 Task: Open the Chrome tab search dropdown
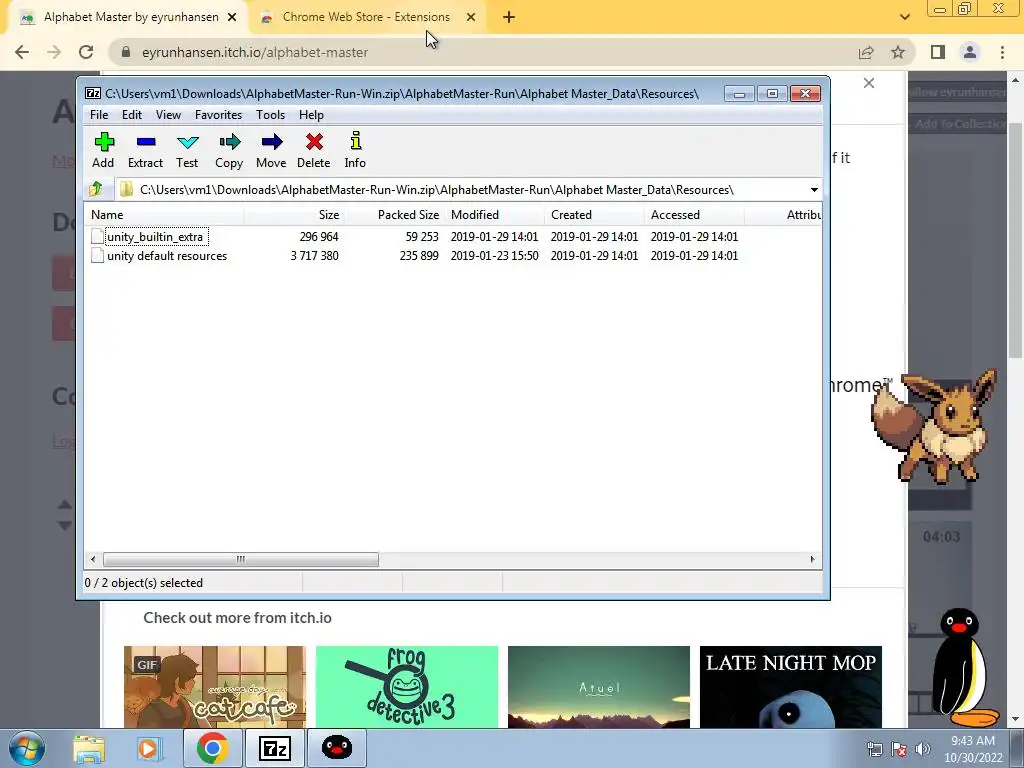[x=904, y=17]
